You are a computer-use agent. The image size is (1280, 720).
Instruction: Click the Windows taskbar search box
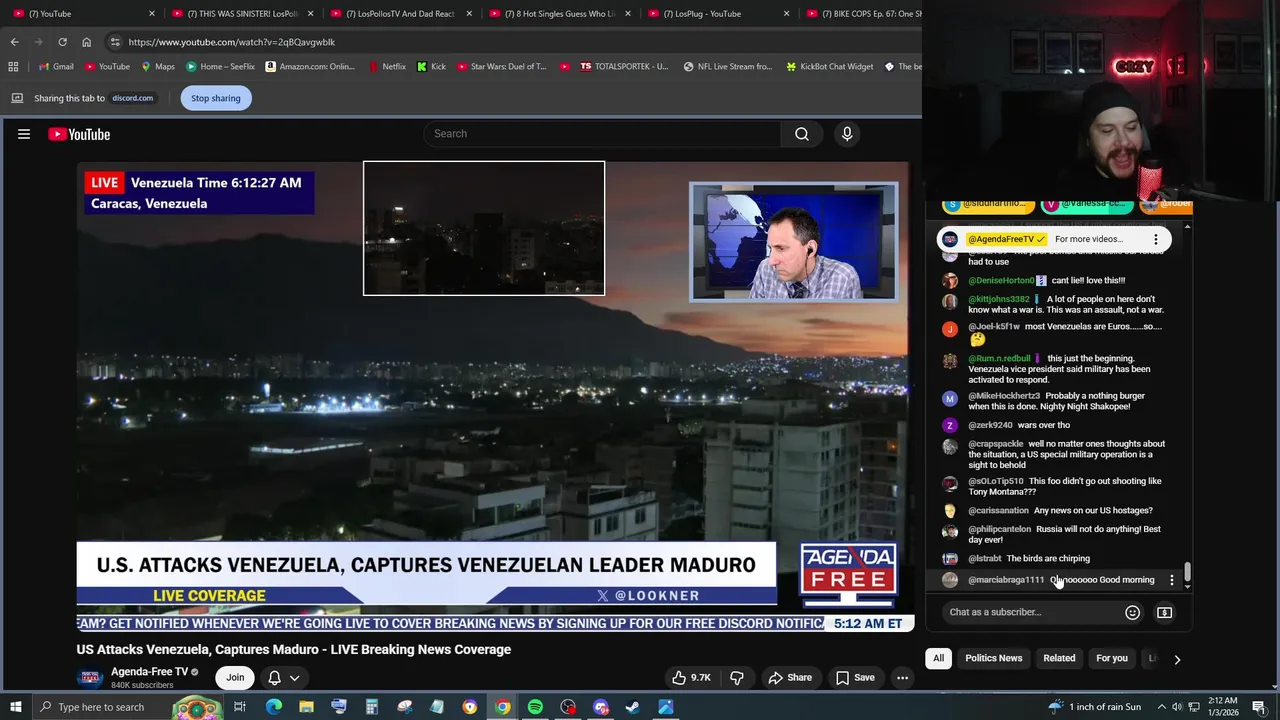pos(112,707)
